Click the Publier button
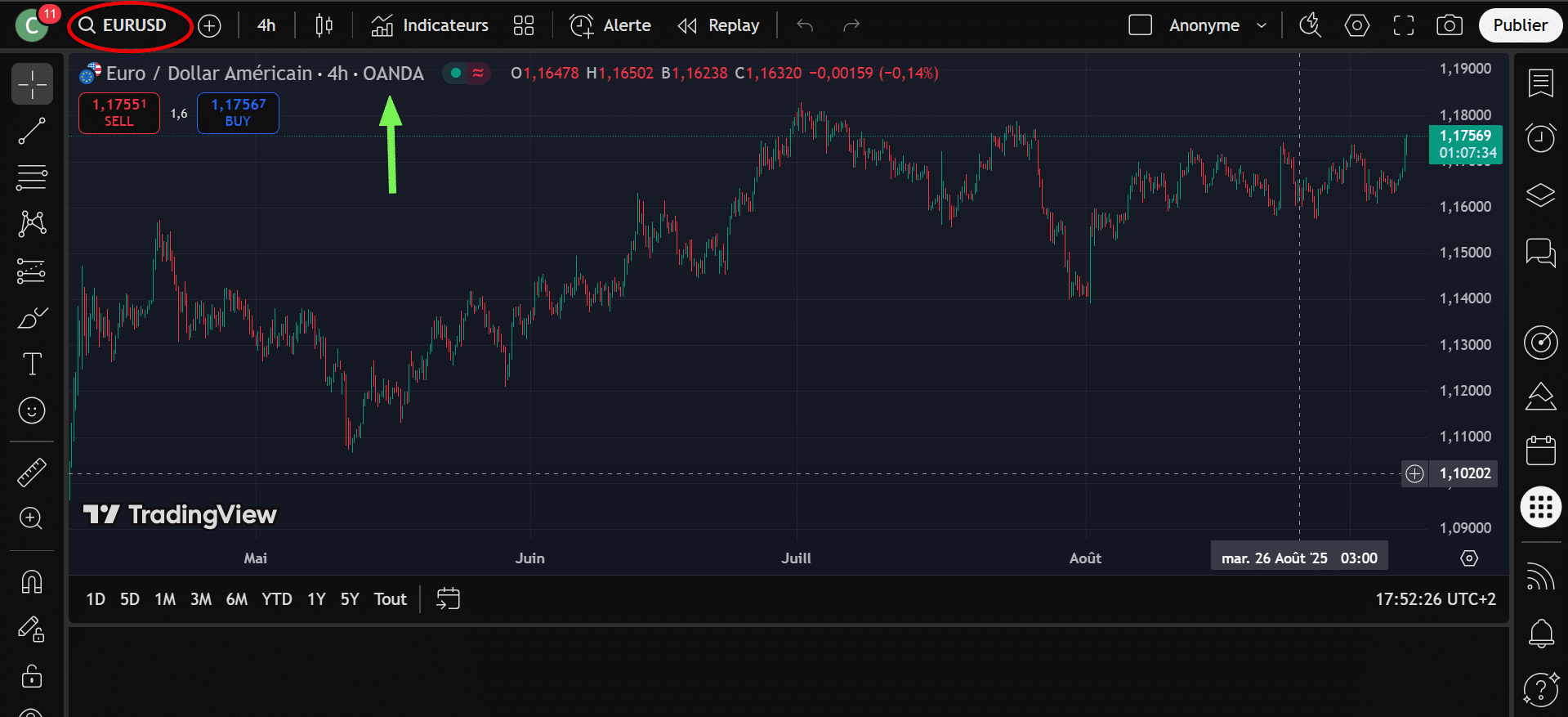 click(x=1520, y=25)
